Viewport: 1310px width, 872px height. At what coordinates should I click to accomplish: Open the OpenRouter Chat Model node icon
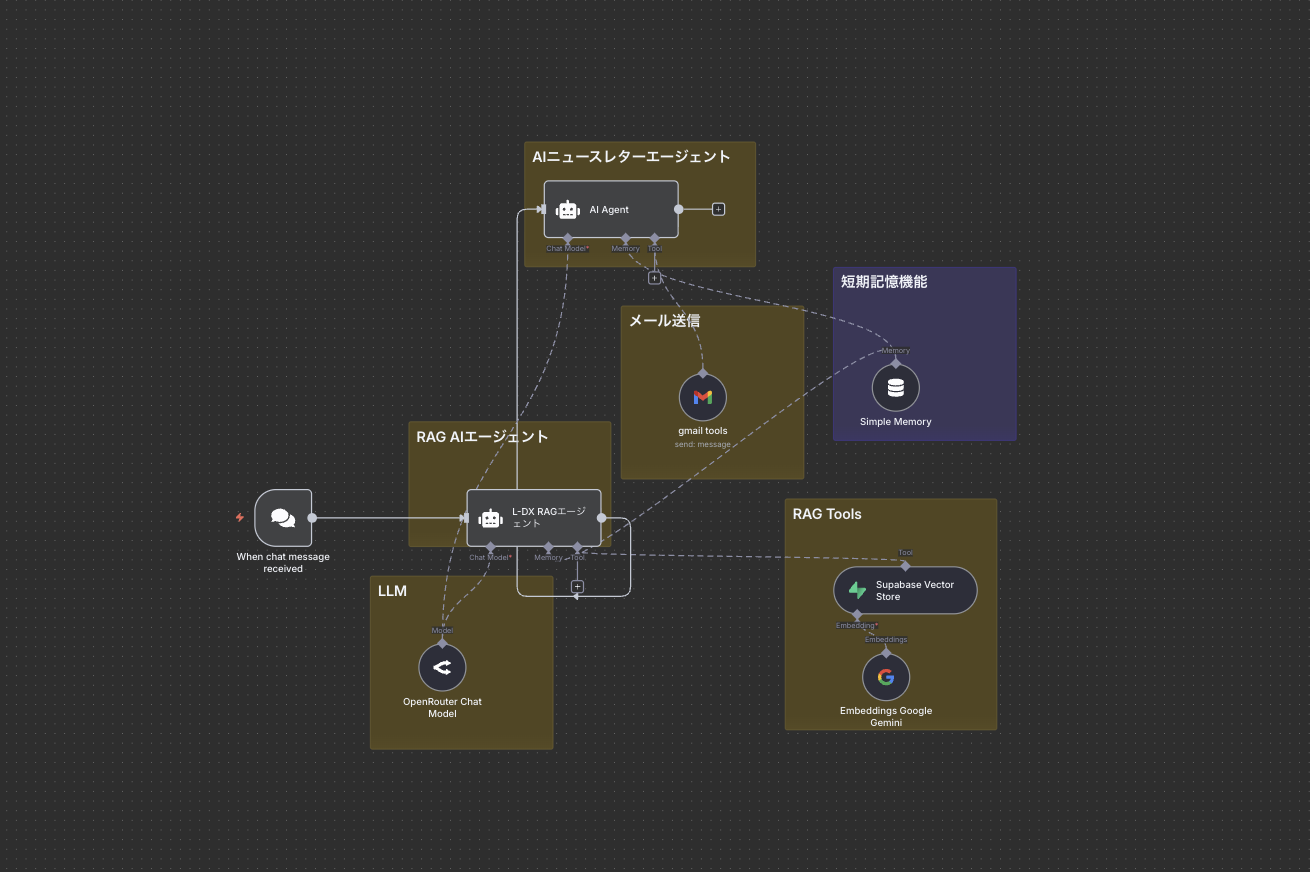click(442, 667)
